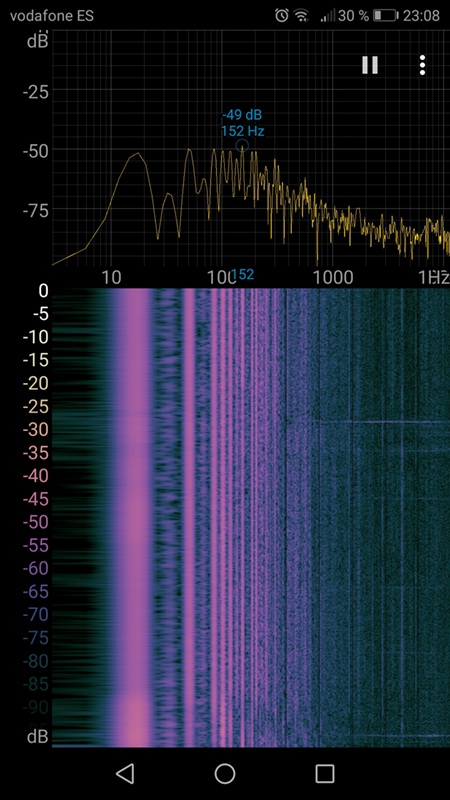The height and width of the screenshot is (800, 450).
Task: Open recent apps square icon
Action: (324, 773)
